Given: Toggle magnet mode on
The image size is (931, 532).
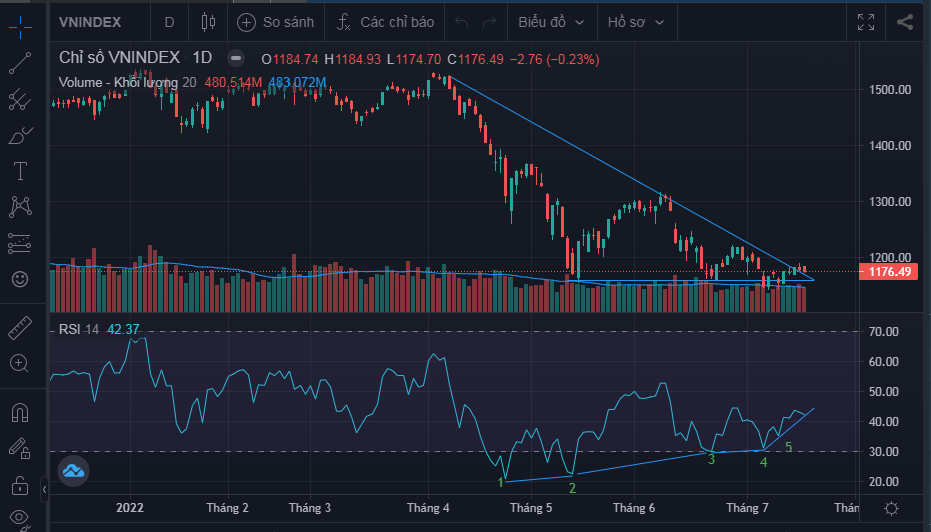Looking at the screenshot, I should [19, 411].
